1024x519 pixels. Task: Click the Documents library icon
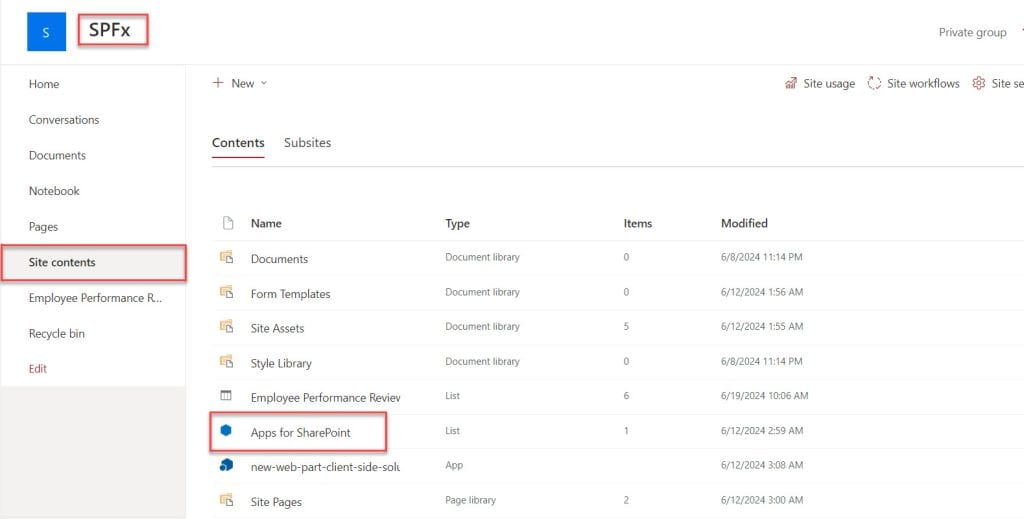(227, 257)
